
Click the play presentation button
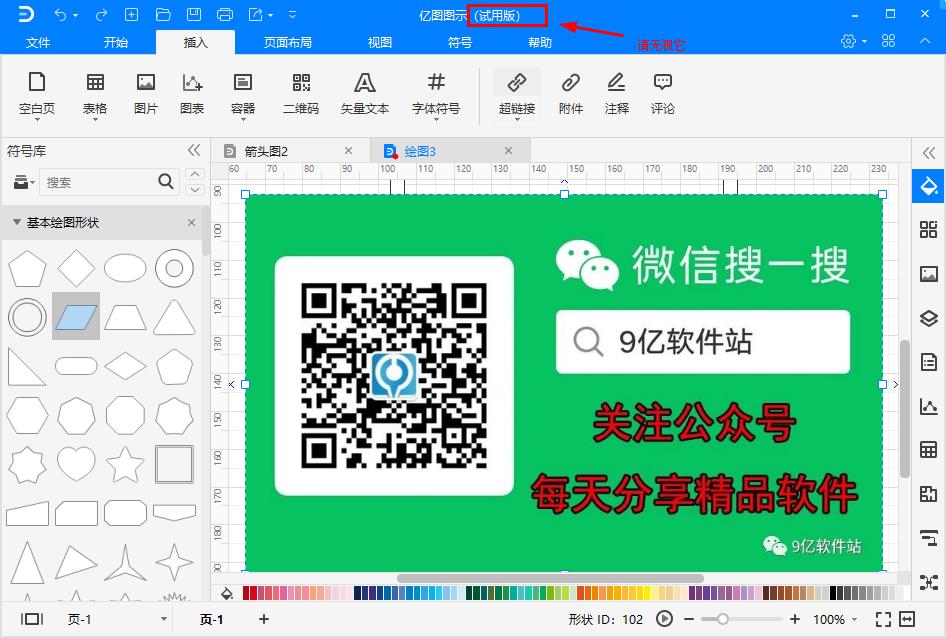coord(664,619)
